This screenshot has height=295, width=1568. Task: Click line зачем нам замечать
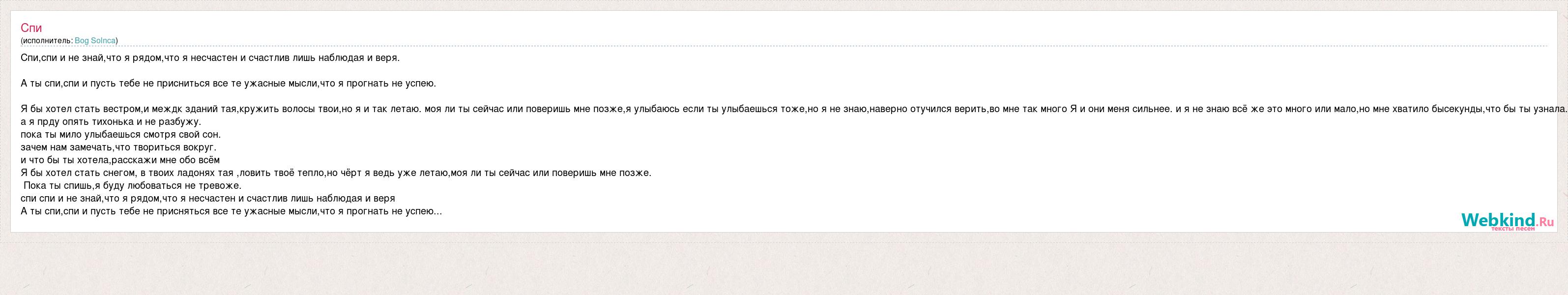click(118, 147)
